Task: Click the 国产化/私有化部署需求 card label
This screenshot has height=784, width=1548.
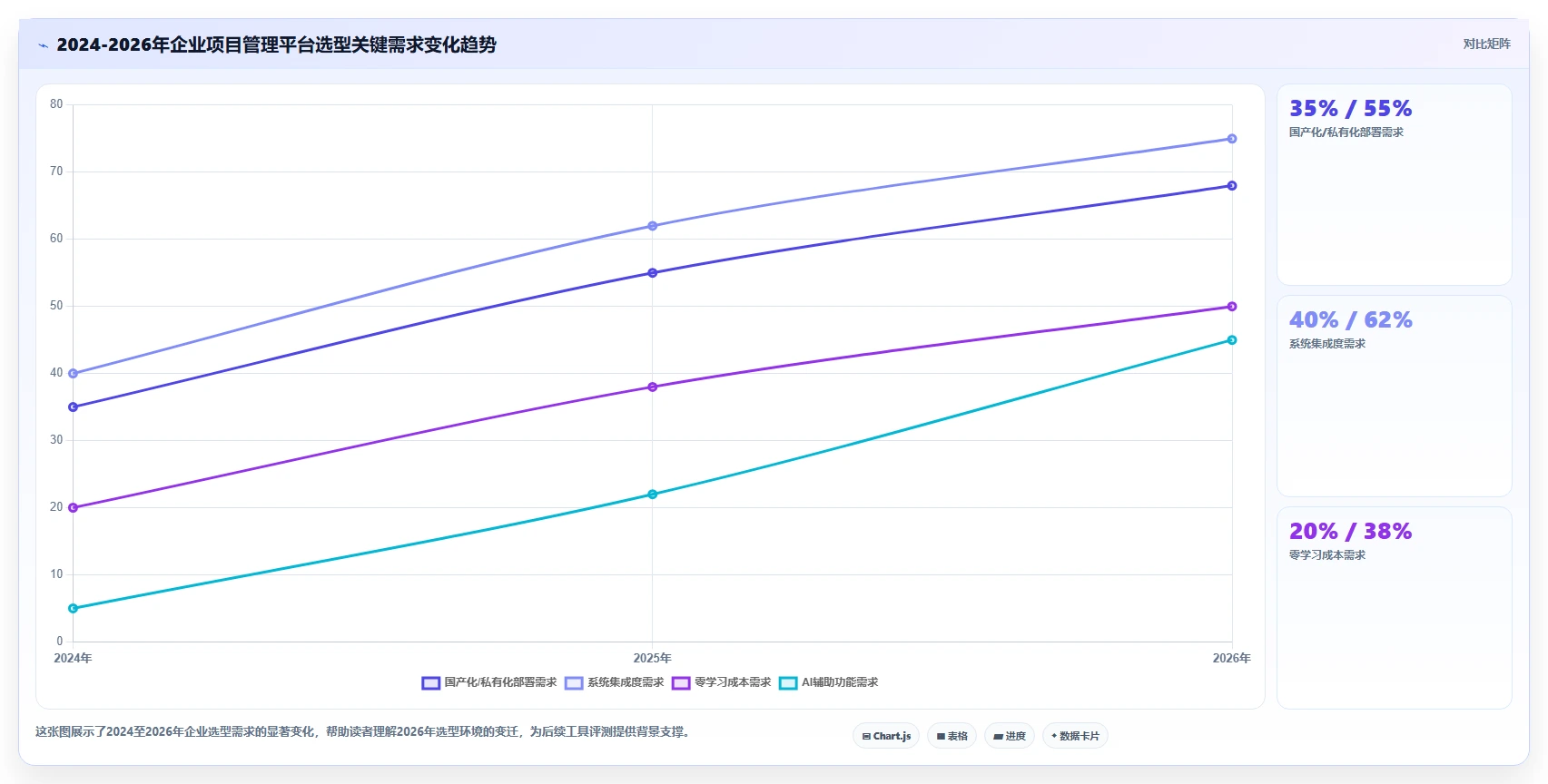Action: point(1346,132)
